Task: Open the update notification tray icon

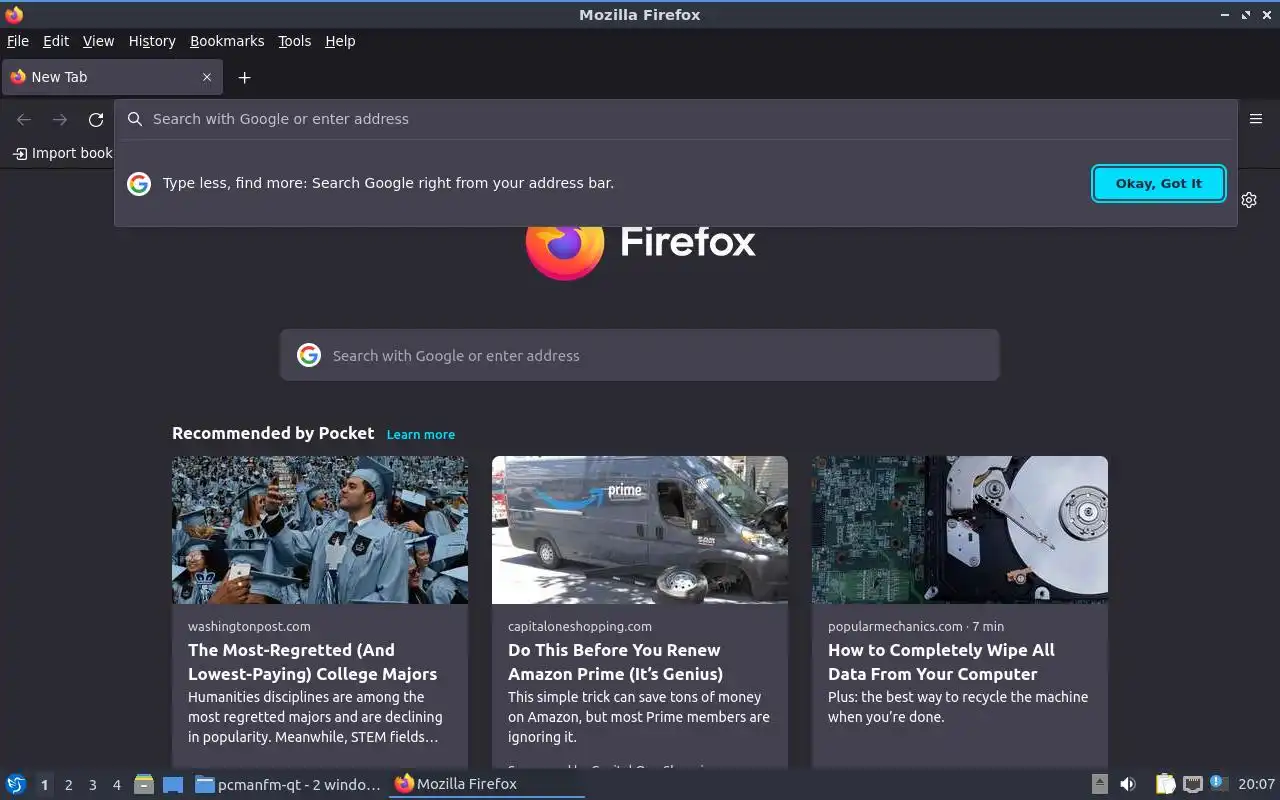Action: point(1218,783)
